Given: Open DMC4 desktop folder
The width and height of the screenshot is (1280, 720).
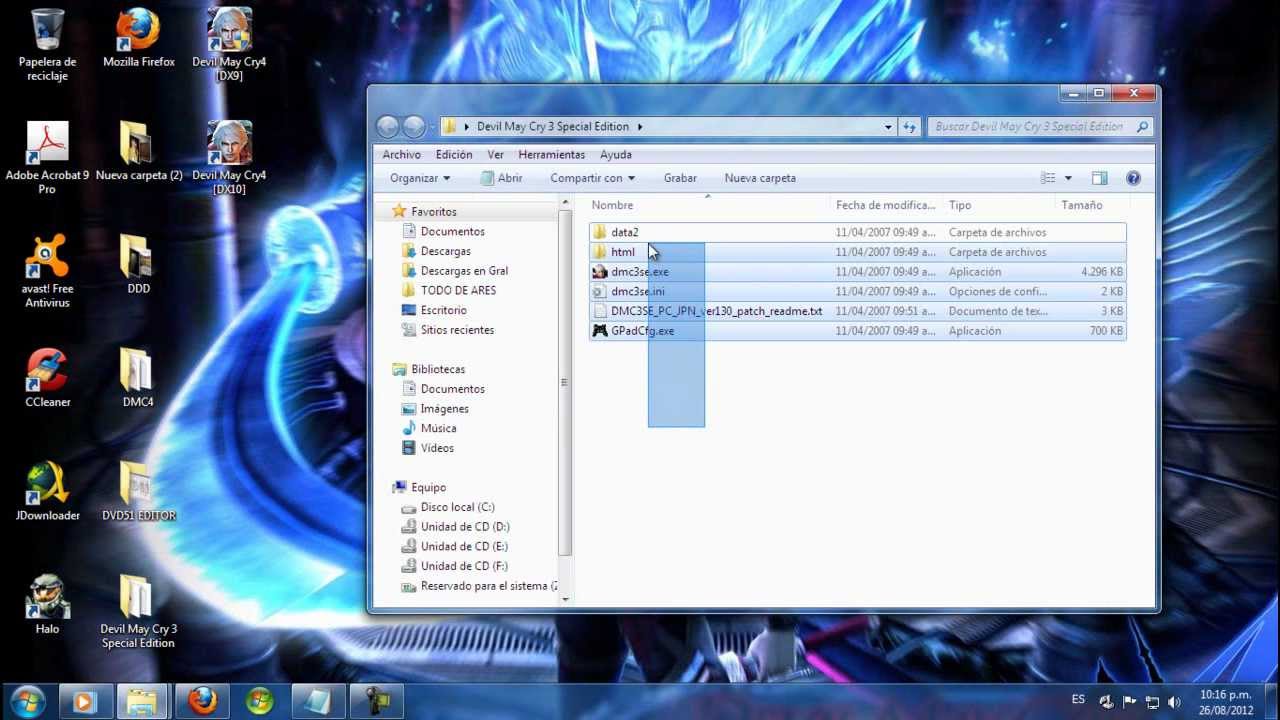Looking at the screenshot, I should (139, 378).
